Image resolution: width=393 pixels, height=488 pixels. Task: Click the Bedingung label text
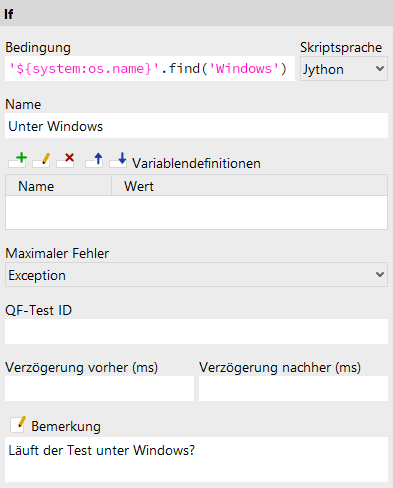pos(38,47)
